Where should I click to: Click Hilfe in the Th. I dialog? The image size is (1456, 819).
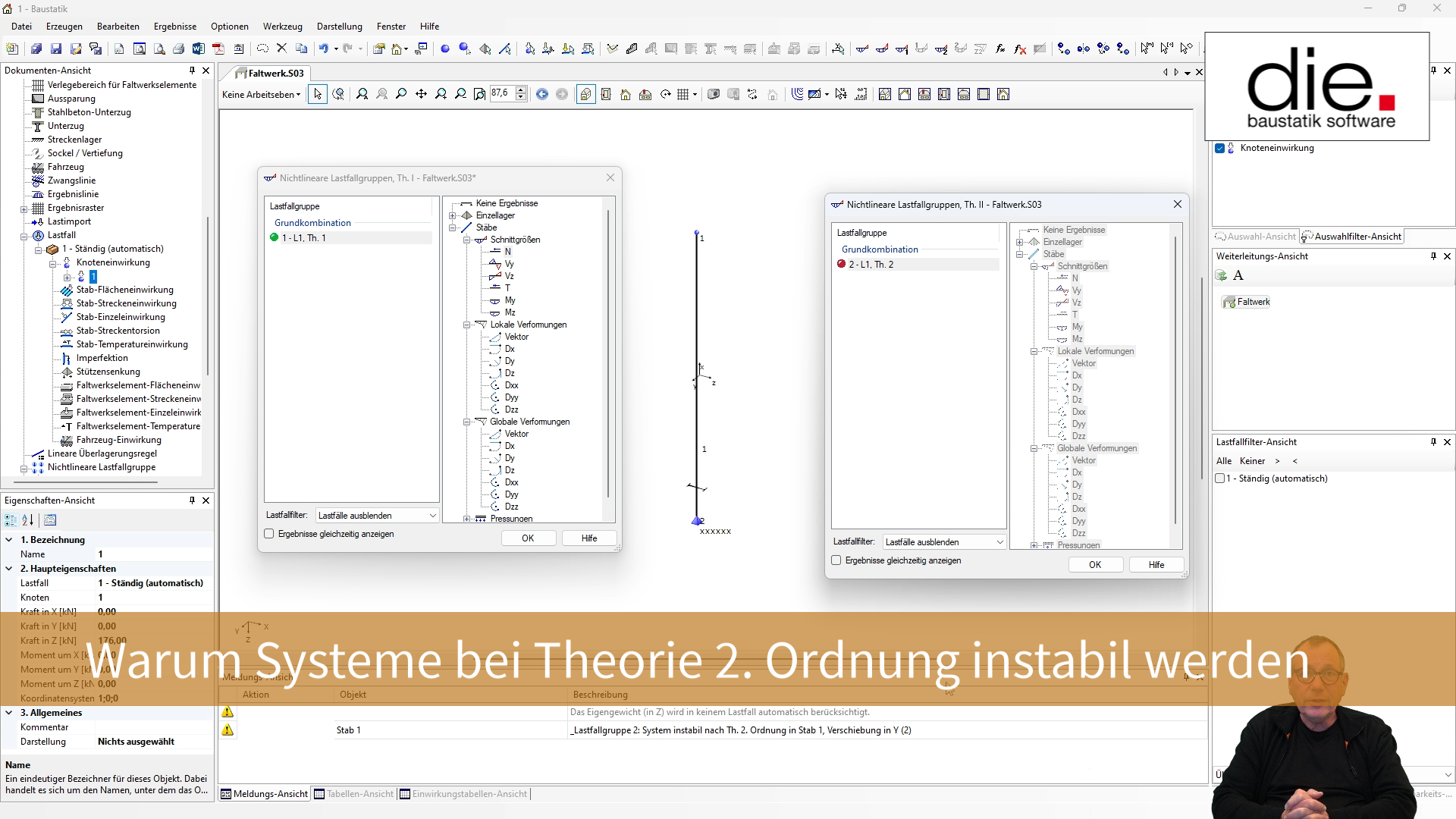589,538
